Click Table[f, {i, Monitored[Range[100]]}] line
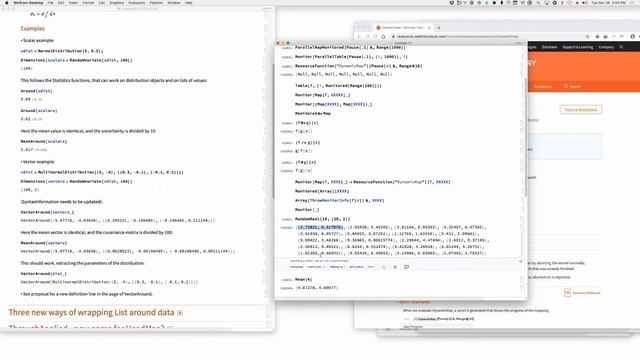Image resolution: width=640 pixels, height=360 pixels. click(338, 86)
